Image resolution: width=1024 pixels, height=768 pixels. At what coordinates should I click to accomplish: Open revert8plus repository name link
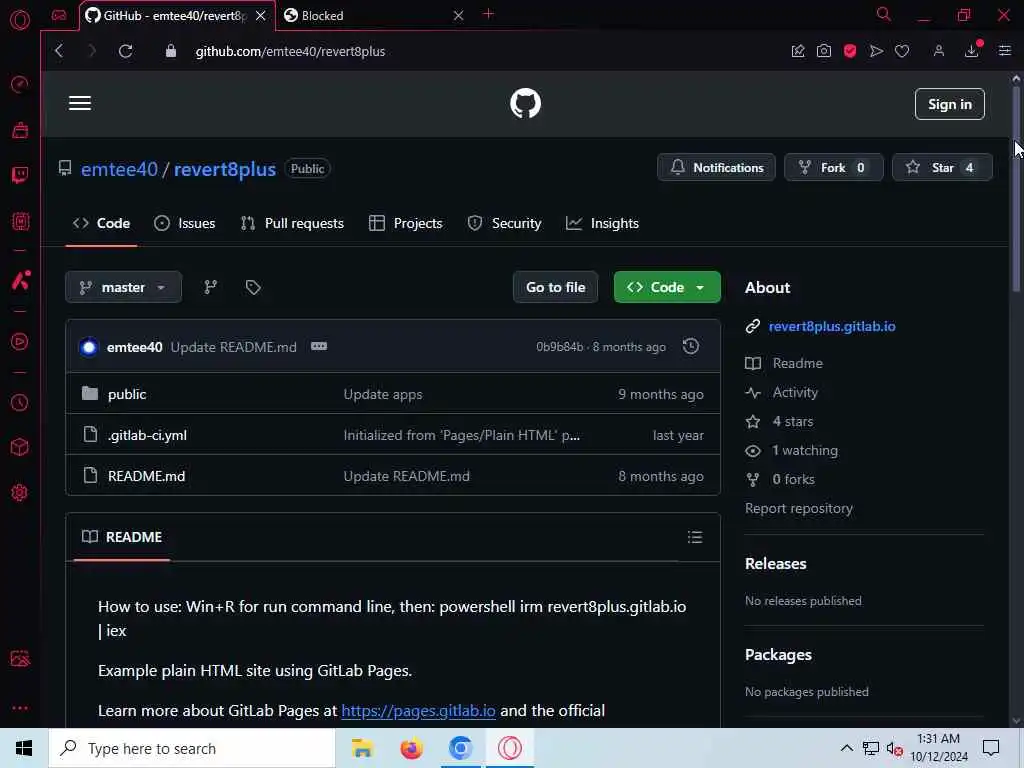[x=225, y=169]
